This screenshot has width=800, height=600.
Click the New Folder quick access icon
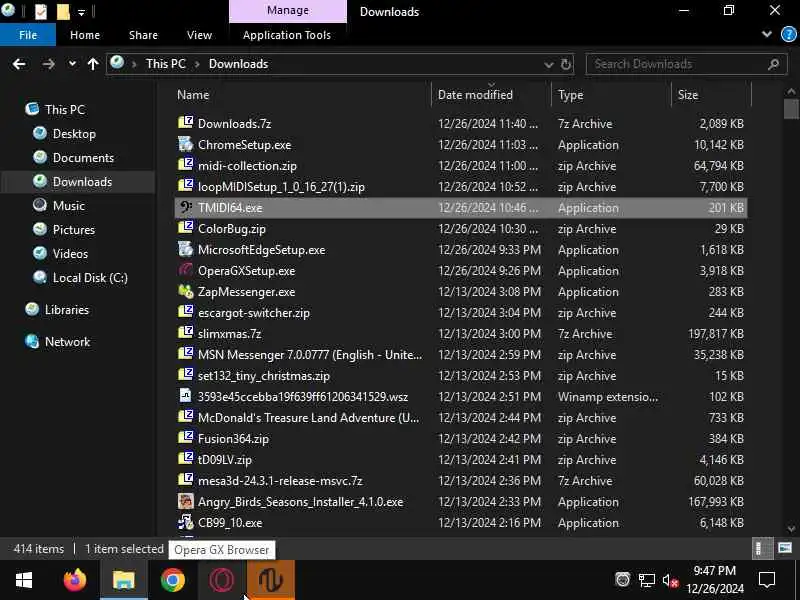63,11
